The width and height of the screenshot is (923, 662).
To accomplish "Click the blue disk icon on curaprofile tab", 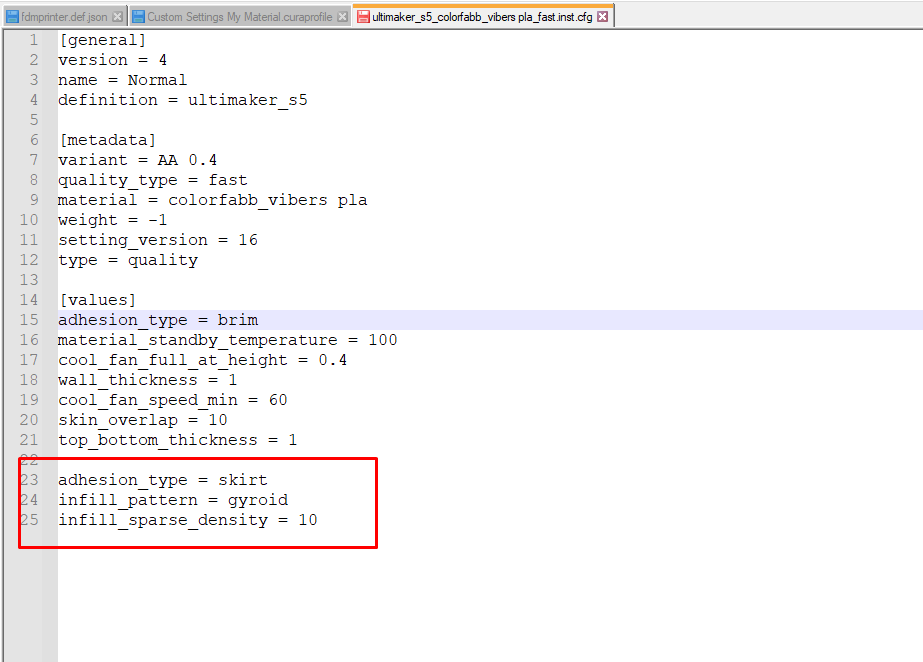I will (138, 17).
